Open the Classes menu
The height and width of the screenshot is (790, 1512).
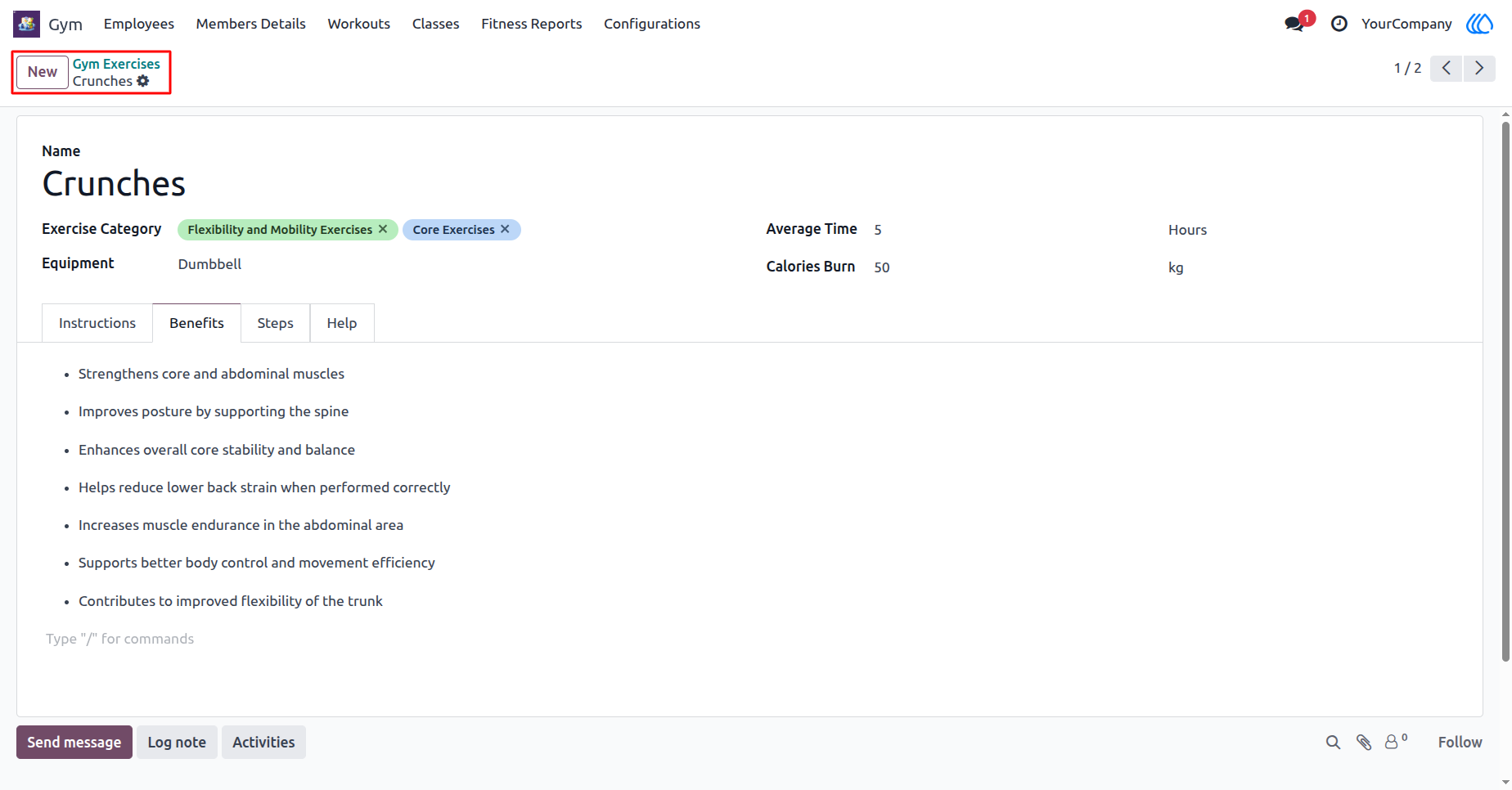click(436, 24)
